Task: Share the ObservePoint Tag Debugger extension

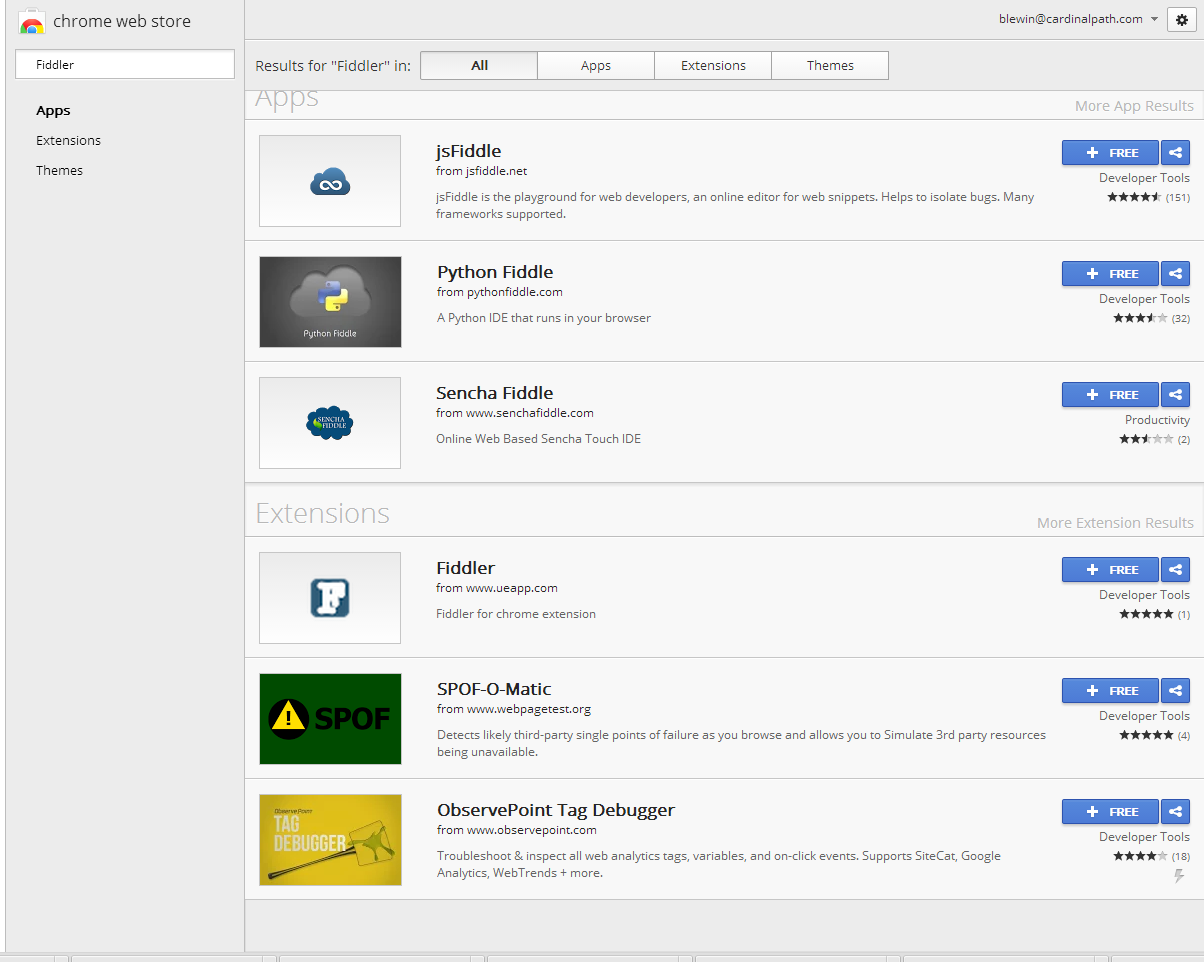Action: click(1175, 811)
